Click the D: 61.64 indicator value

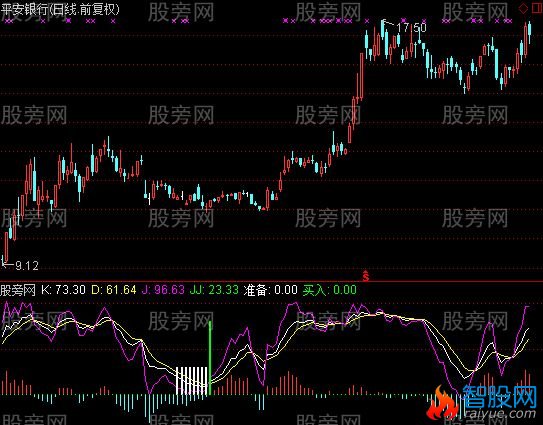tap(114, 290)
